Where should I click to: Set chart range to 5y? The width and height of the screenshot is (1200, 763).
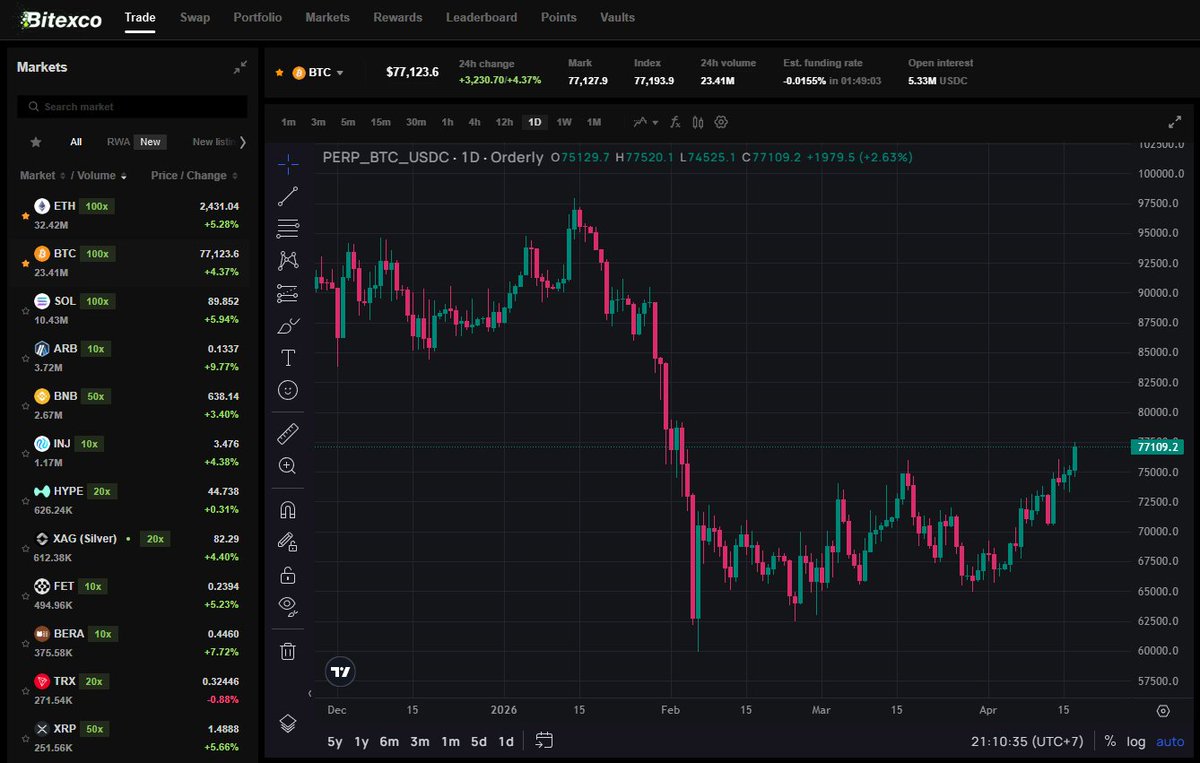[335, 741]
